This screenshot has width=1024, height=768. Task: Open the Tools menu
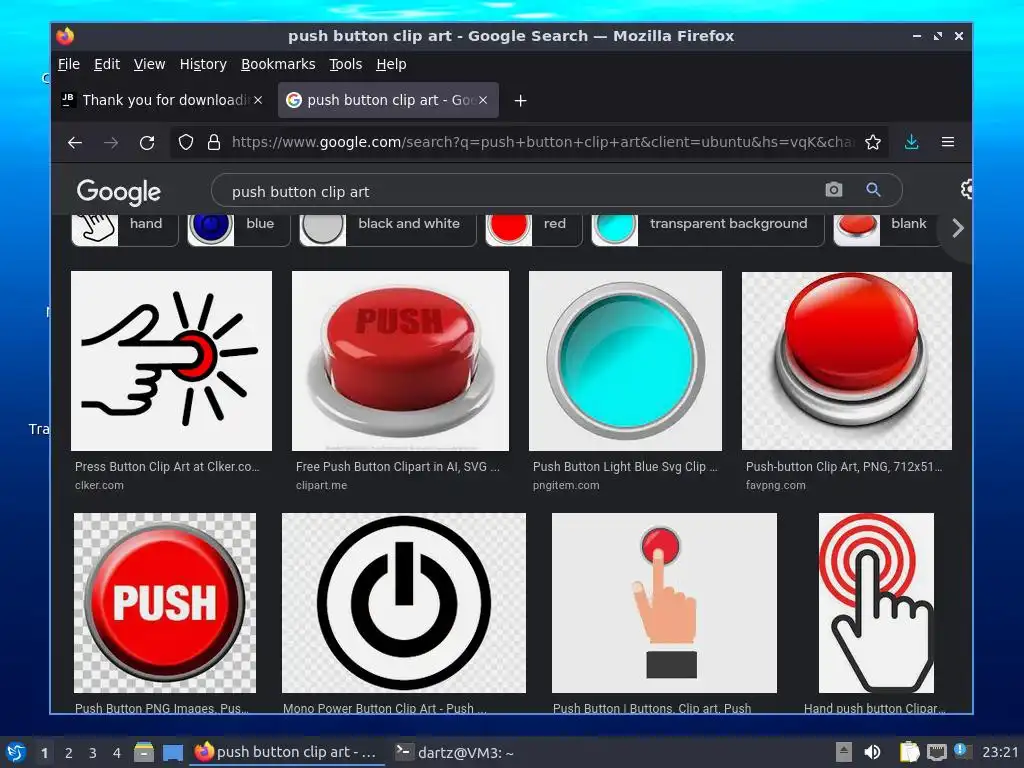(x=345, y=64)
